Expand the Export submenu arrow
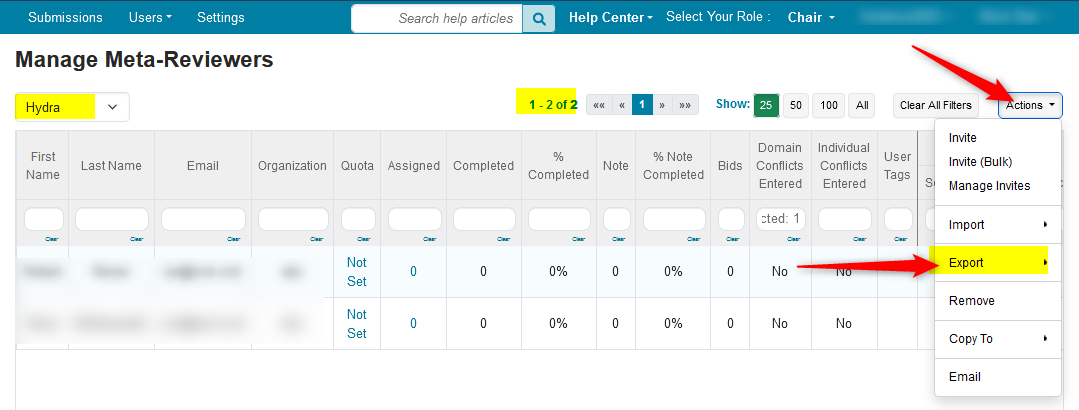This screenshot has height=410, width=1079. tap(1045, 263)
